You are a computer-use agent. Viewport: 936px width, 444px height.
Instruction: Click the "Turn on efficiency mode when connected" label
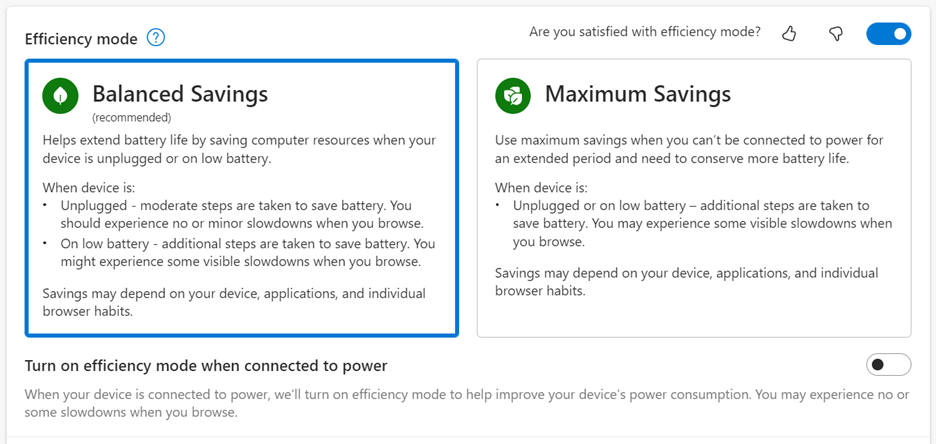[x=206, y=366]
